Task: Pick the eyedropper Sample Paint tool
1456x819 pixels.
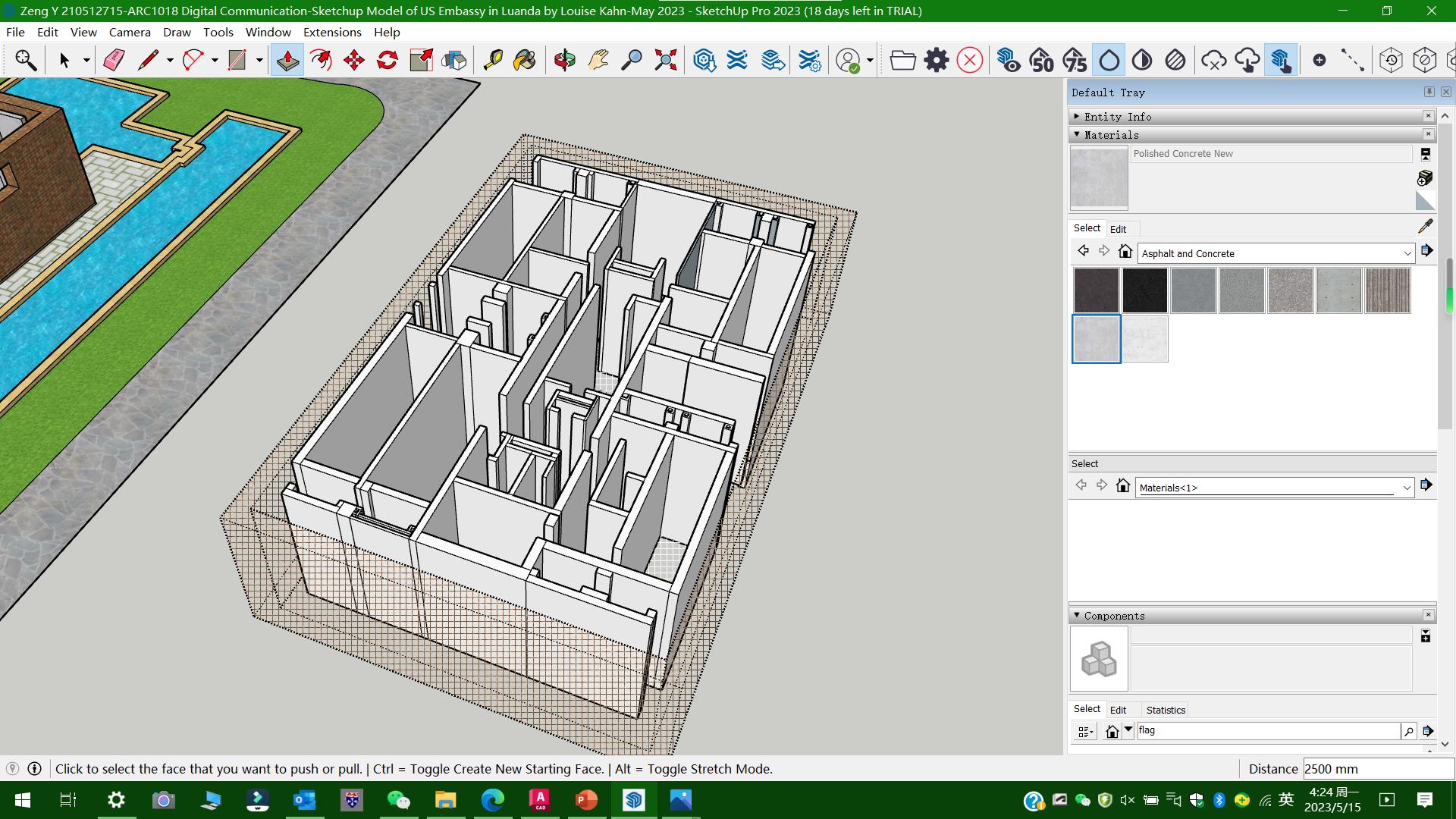Action: 1425,226
